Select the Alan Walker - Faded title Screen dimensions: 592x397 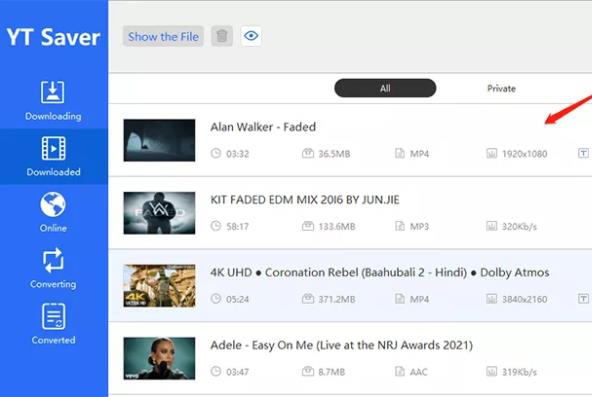[x=263, y=127]
